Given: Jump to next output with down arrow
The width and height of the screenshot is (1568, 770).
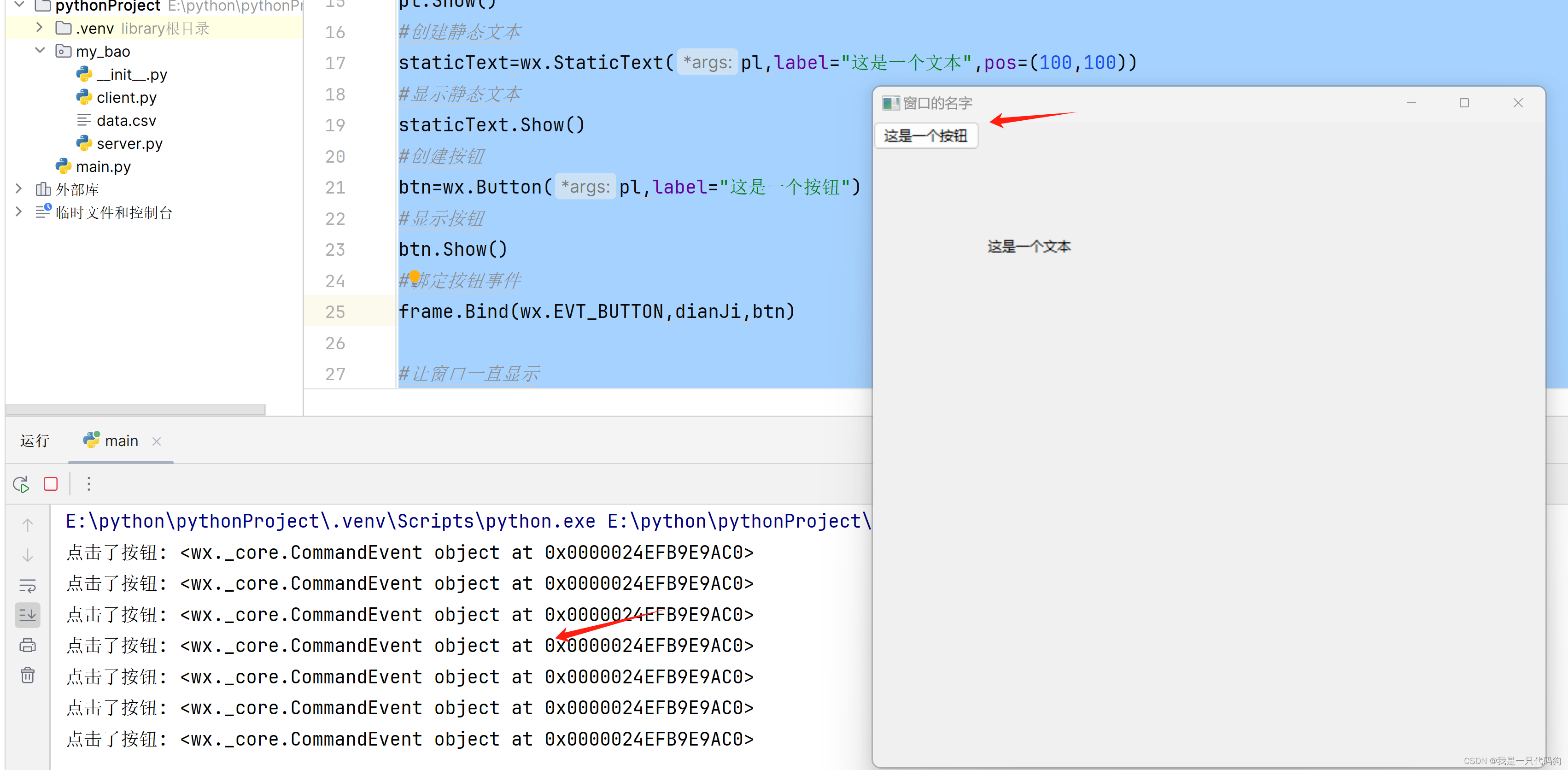Looking at the screenshot, I should tap(27, 554).
